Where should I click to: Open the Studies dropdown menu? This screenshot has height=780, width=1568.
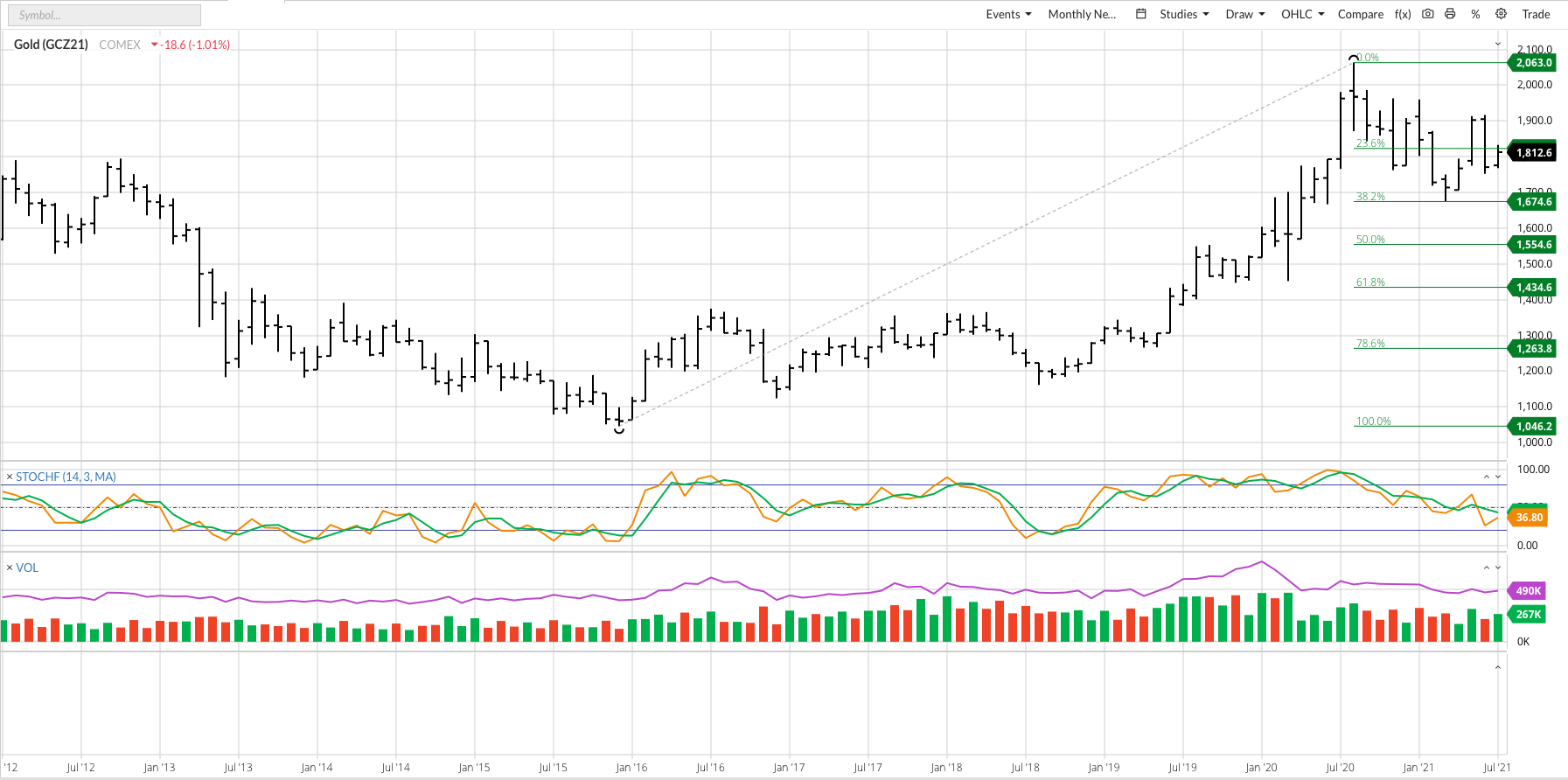[x=1184, y=14]
